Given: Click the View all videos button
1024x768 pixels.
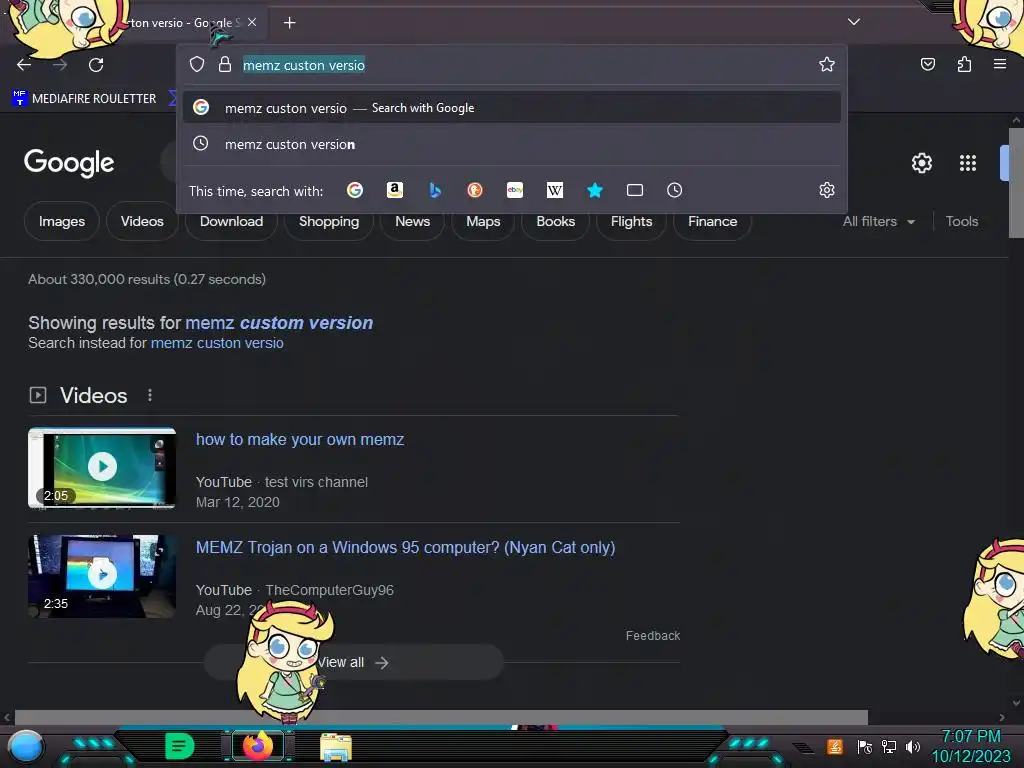Looking at the screenshot, I should pyautogui.click(x=354, y=662).
